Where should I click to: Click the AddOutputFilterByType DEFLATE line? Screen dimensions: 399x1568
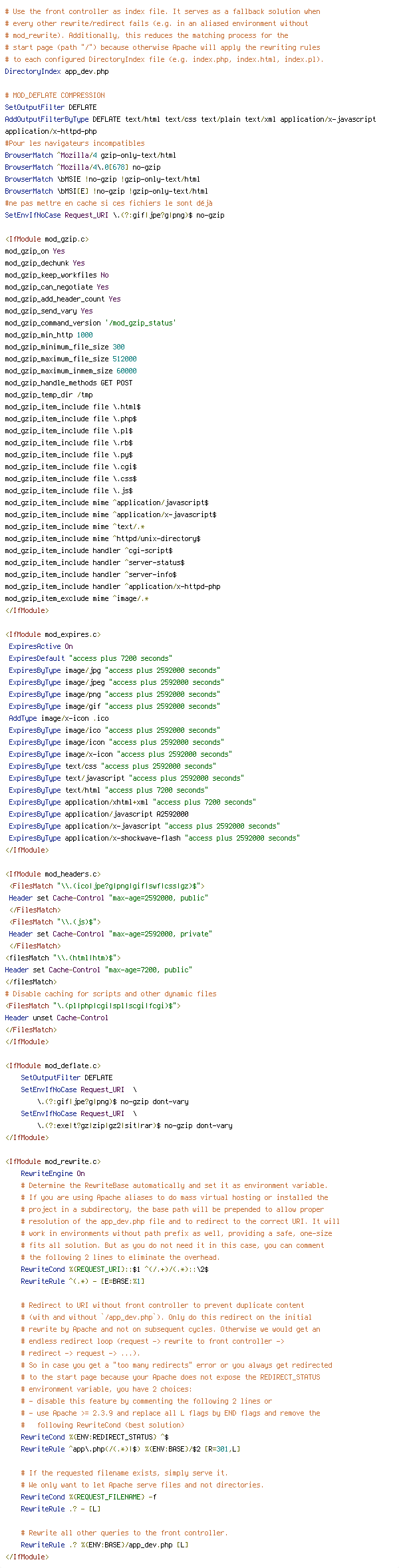coord(190,125)
